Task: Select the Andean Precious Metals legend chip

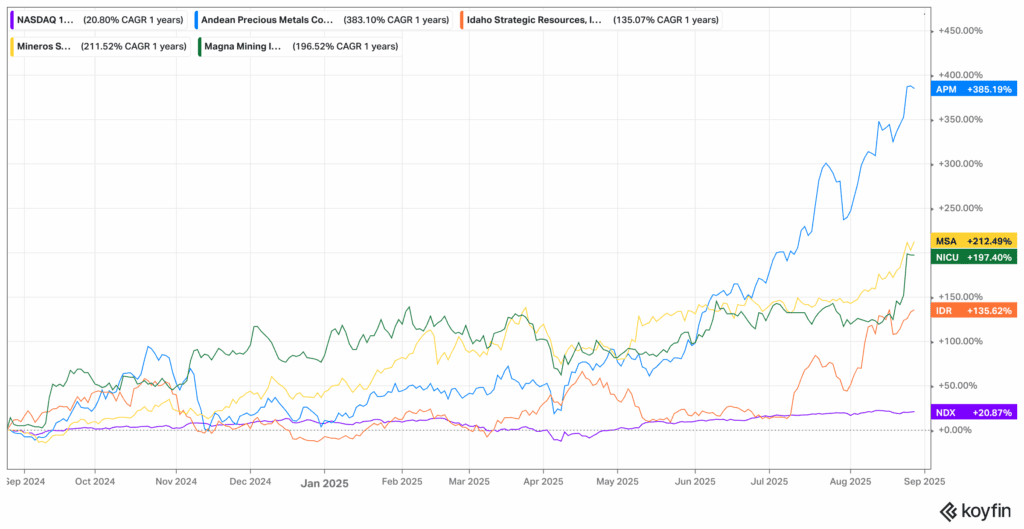Action: coord(324,20)
